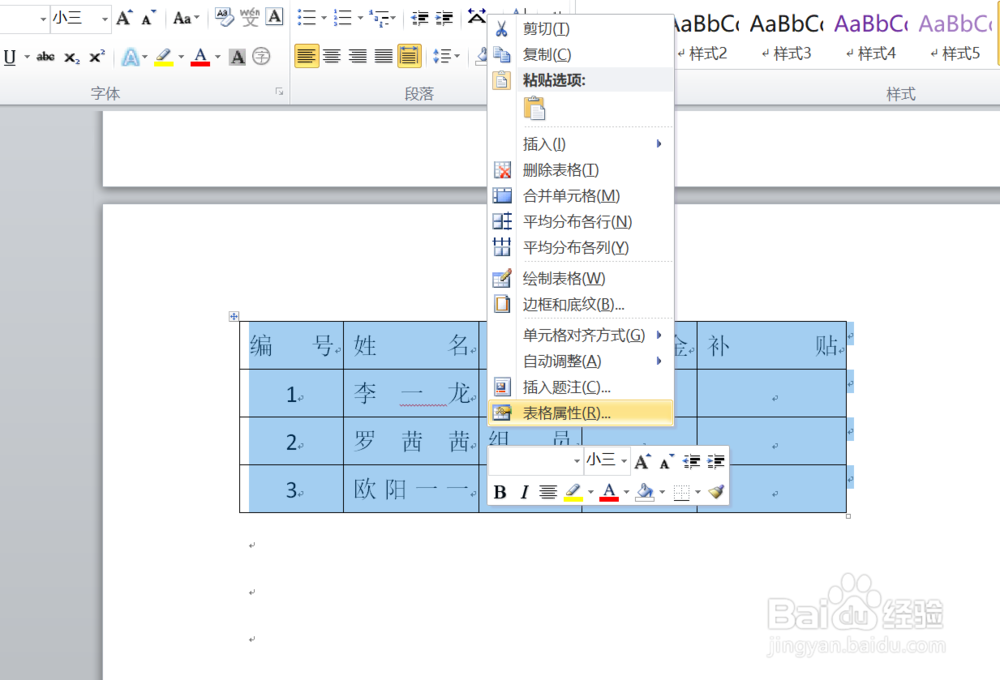Open Text Effects dropdown arrow
Image resolution: width=1000 pixels, height=680 pixels.
point(145,57)
